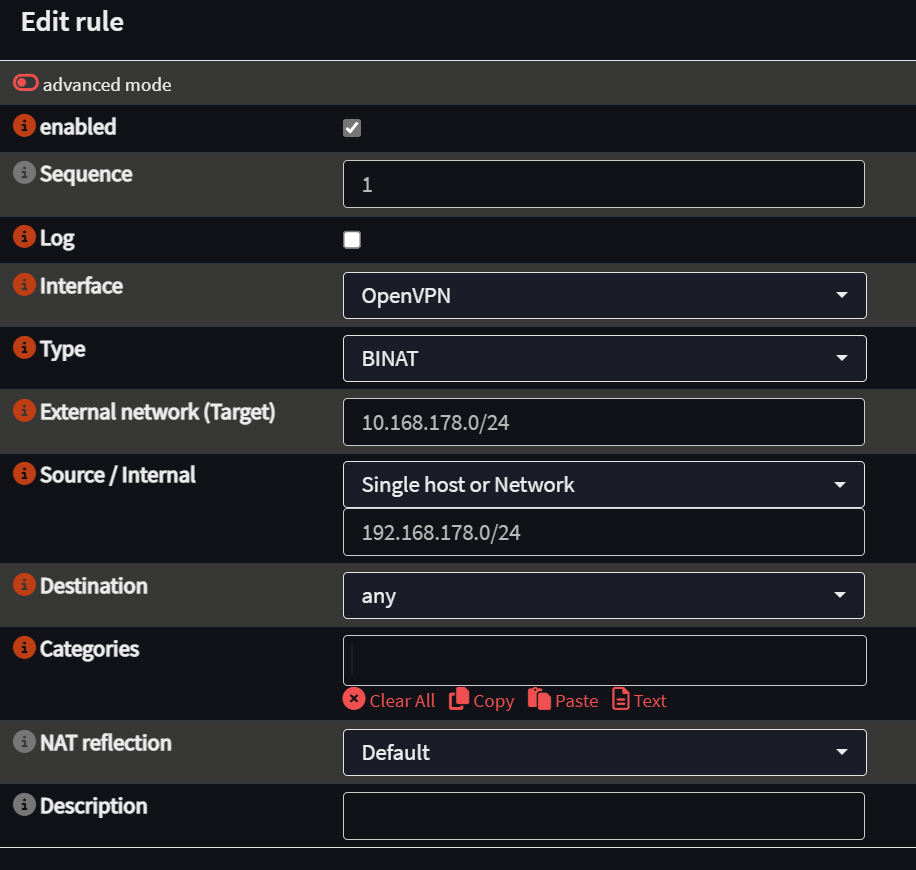The height and width of the screenshot is (870, 916).
Task: Enable the Log checkbox
Action: click(x=352, y=240)
